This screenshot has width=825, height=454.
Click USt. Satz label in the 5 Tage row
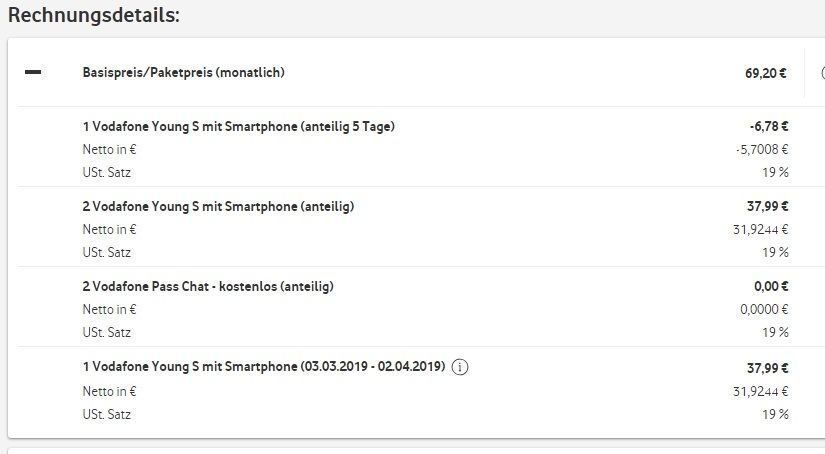[106, 172]
